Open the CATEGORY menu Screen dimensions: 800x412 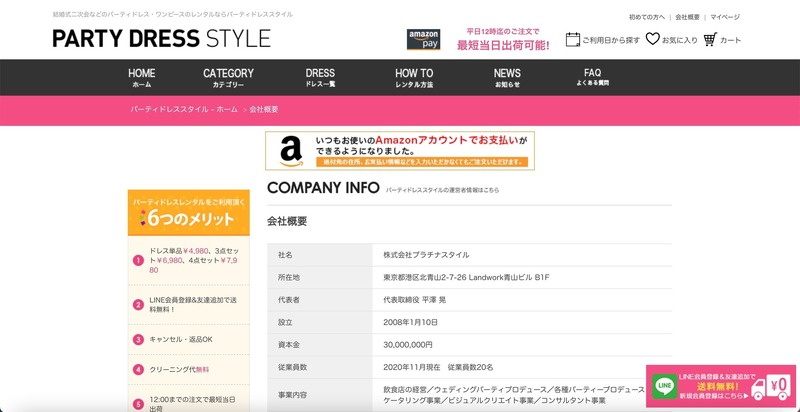[x=228, y=78]
